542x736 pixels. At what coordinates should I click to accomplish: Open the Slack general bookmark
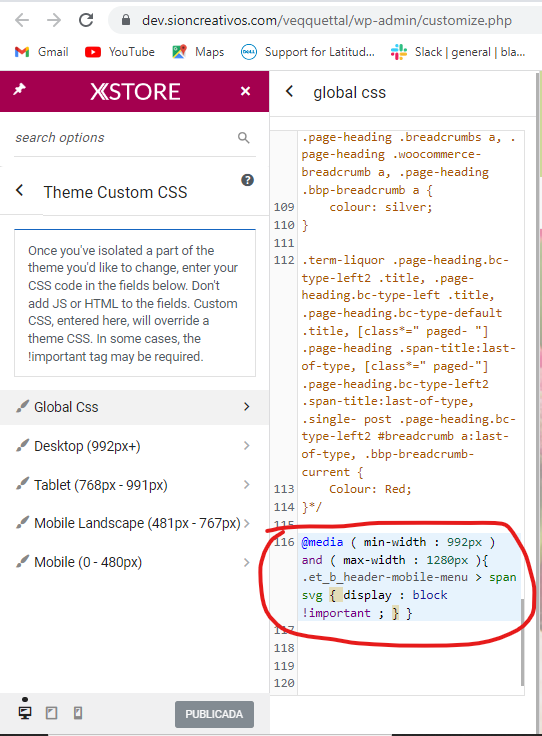458,52
